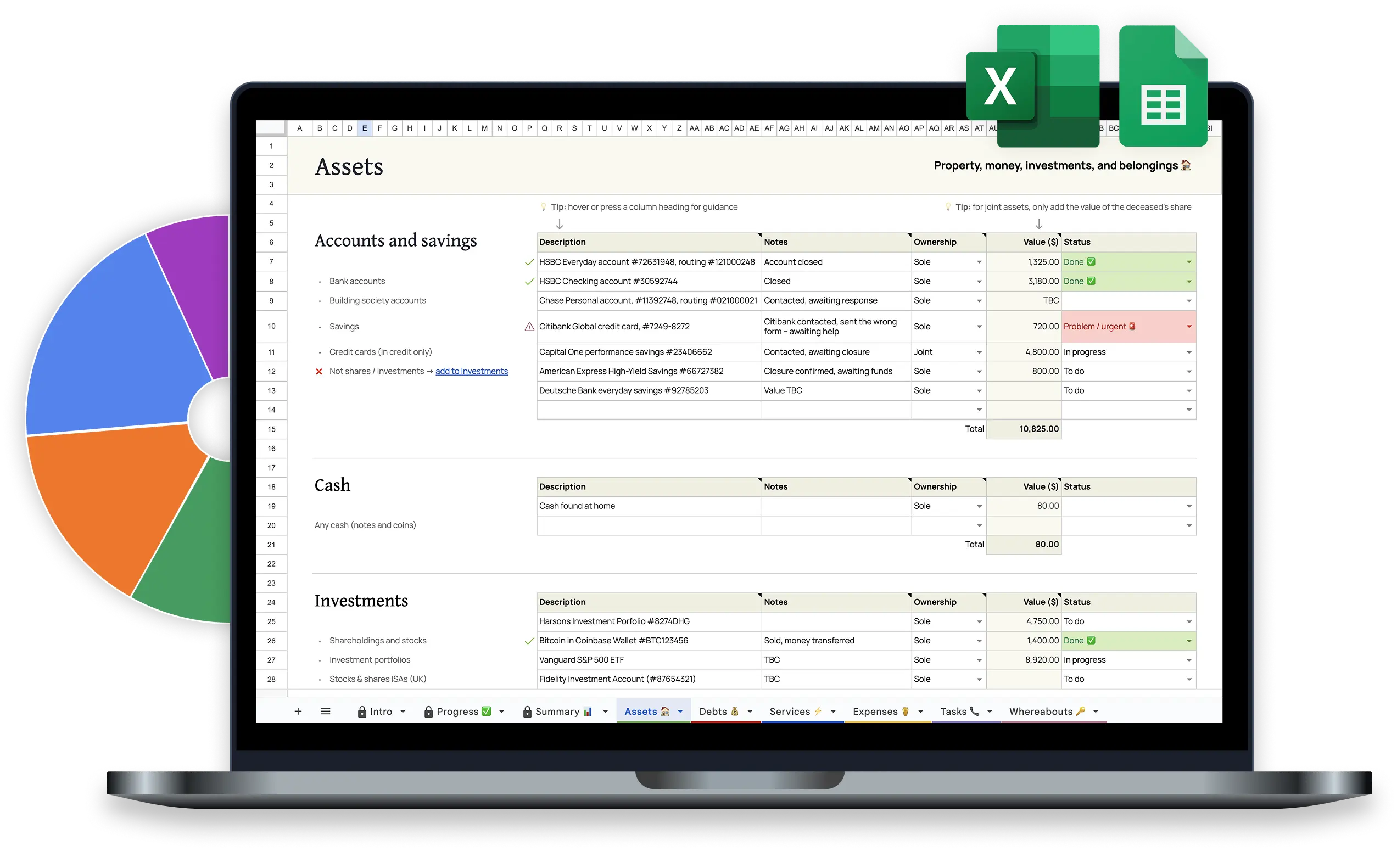Open Status dropdown for Cash found at home
1397x868 pixels.
tap(1188, 506)
